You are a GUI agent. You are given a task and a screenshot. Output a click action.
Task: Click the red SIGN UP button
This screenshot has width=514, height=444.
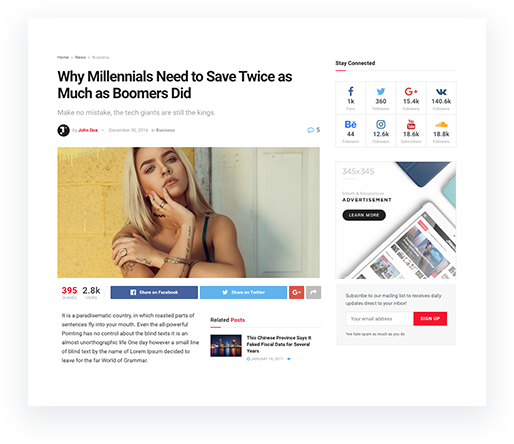click(x=430, y=319)
